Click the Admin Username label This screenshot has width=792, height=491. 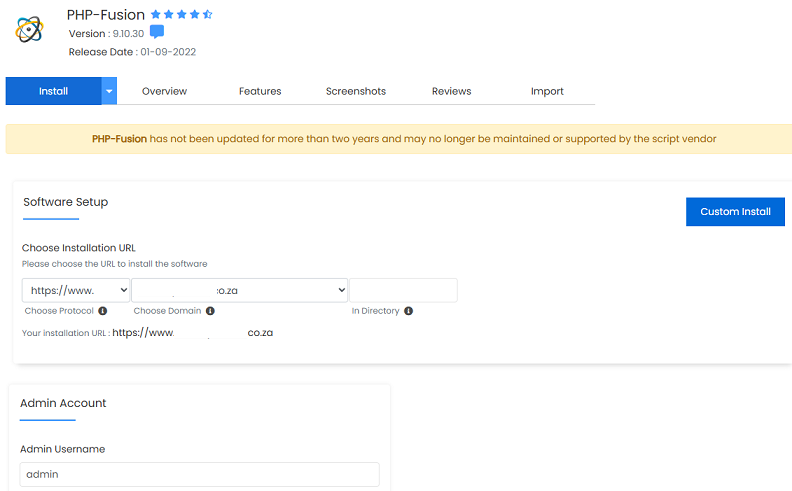[x=63, y=449]
